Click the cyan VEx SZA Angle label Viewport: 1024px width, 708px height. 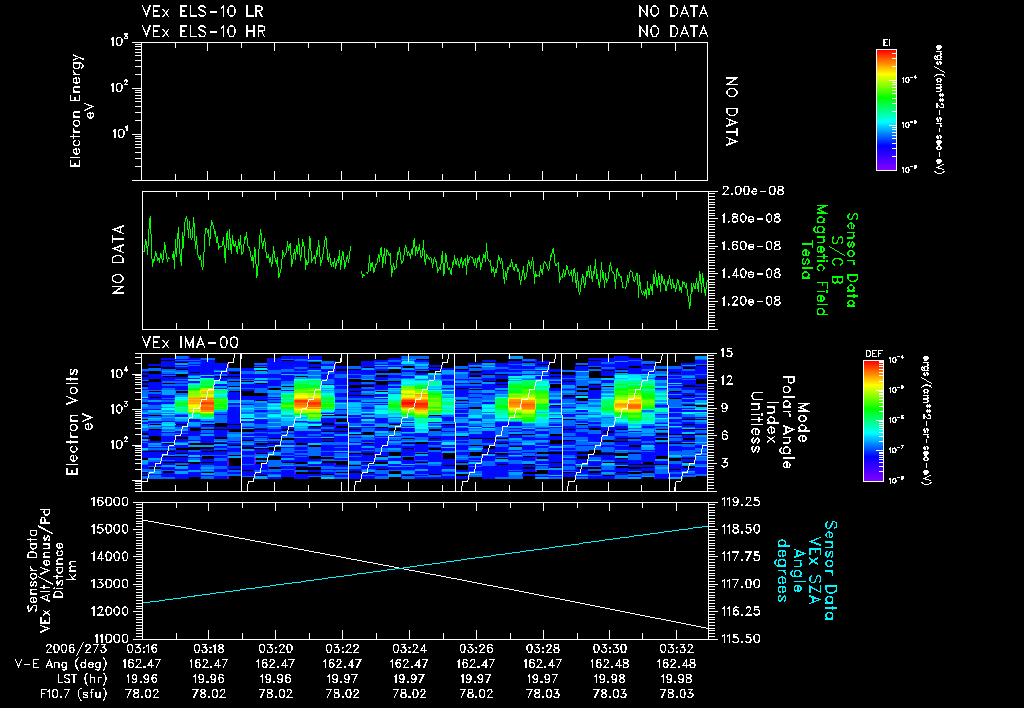pyautogui.click(x=807, y=570)
